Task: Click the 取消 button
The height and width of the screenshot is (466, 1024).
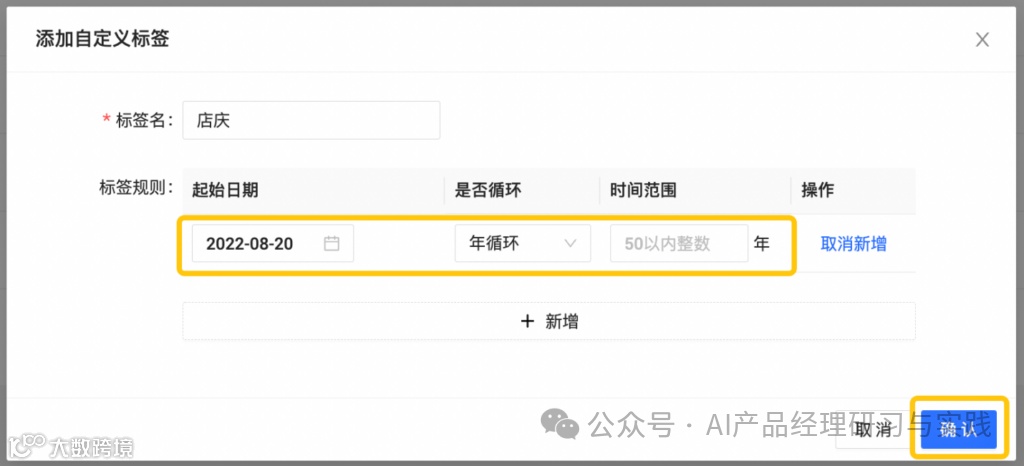Action: (x=874, y=429)
